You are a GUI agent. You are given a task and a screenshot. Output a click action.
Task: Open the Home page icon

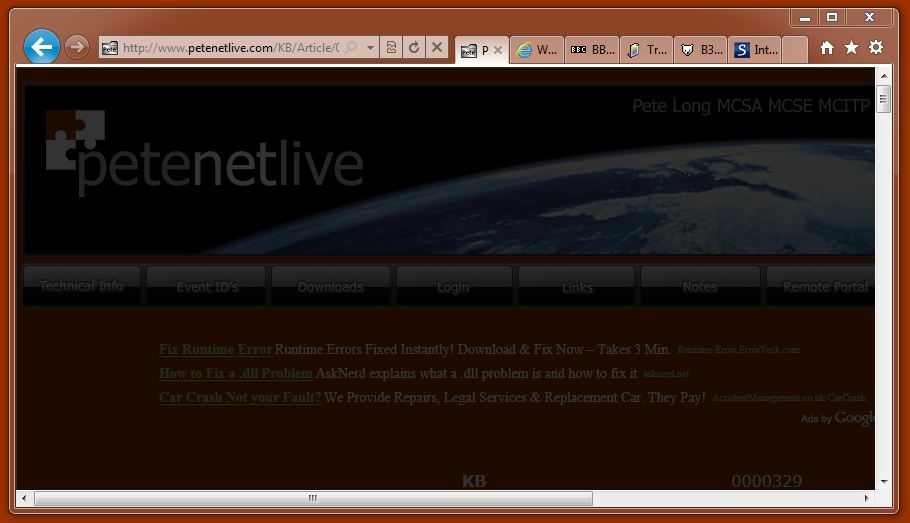(x=827, y=48)
